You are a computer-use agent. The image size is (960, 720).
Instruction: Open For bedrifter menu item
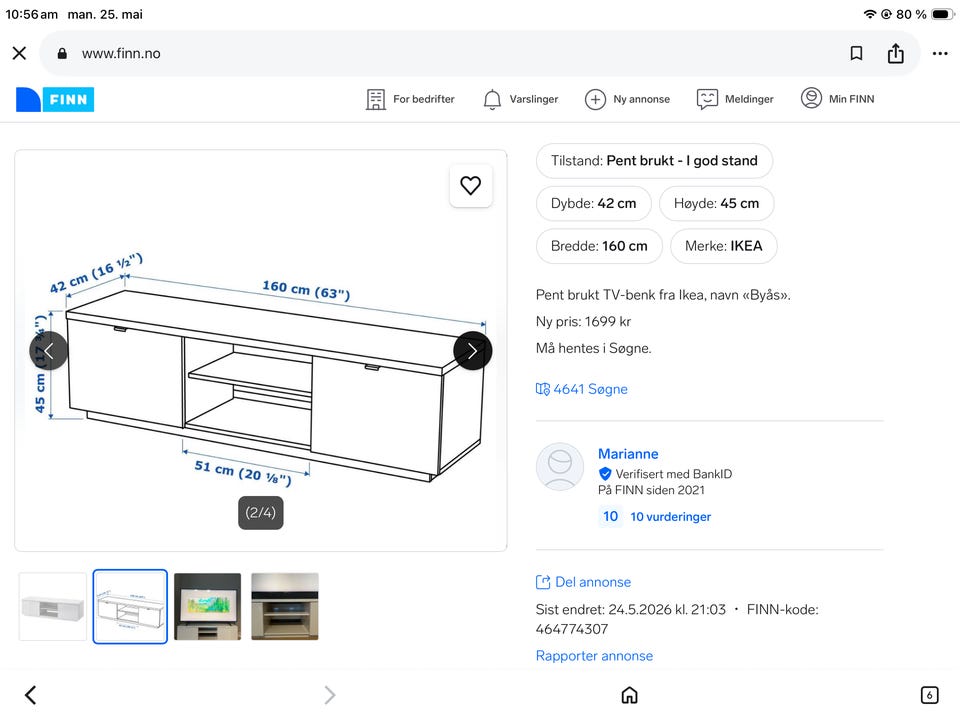click(x=410, y=99)
